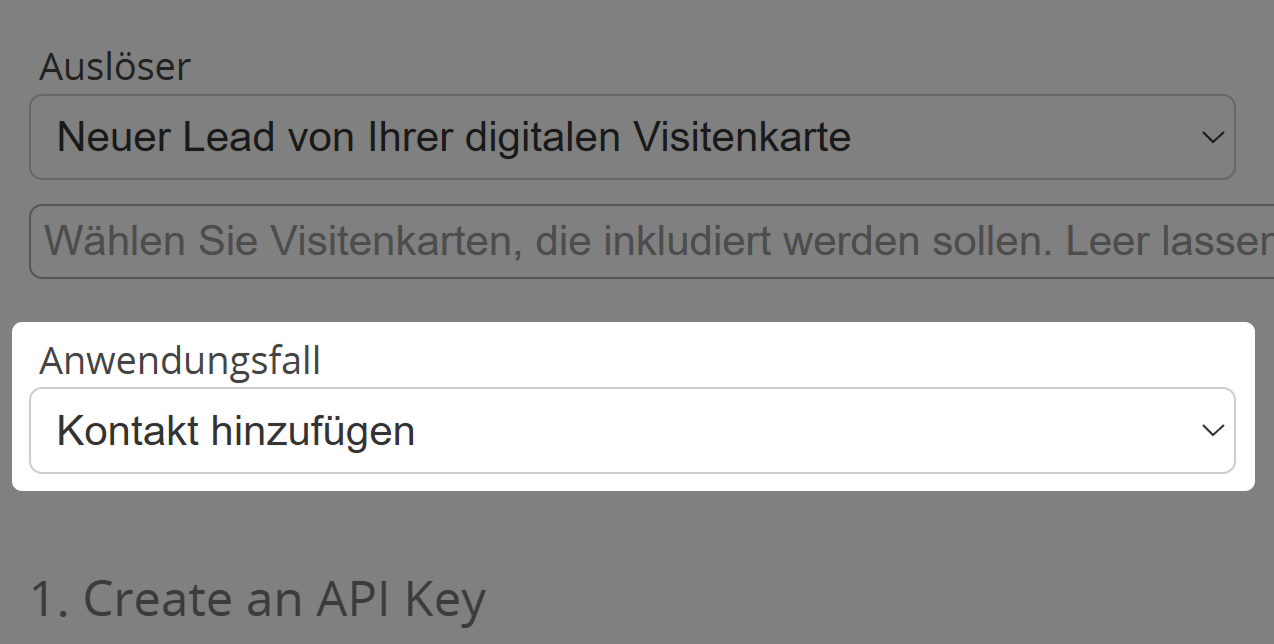Click the 'Auslöser' label
The height and width of the screenshot is (644, 1274).
click(114, 66)
